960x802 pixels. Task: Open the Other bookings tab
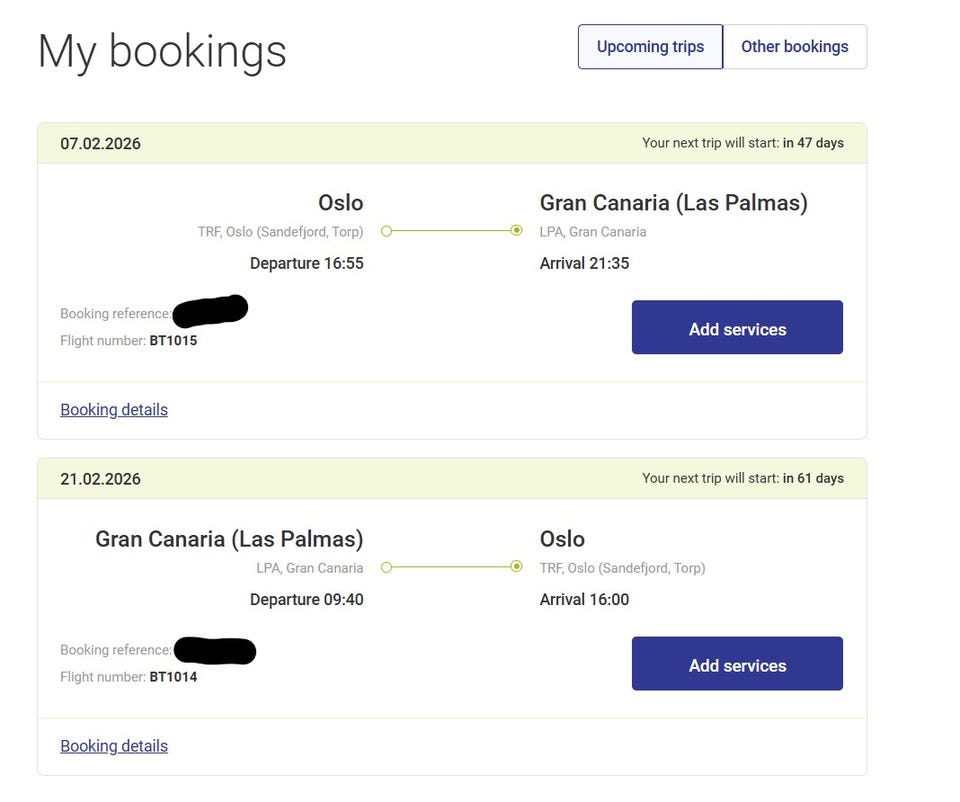coord(794,47)
